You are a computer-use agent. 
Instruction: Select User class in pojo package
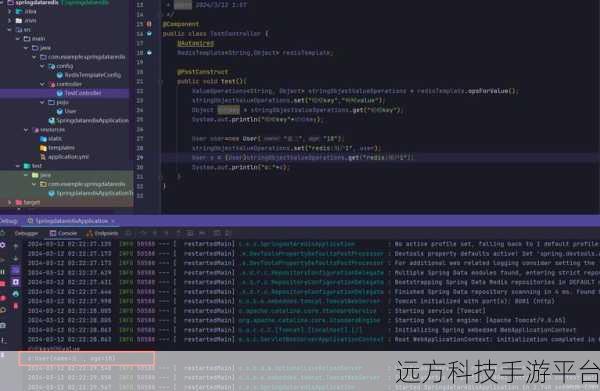click(x=70, y=111)
